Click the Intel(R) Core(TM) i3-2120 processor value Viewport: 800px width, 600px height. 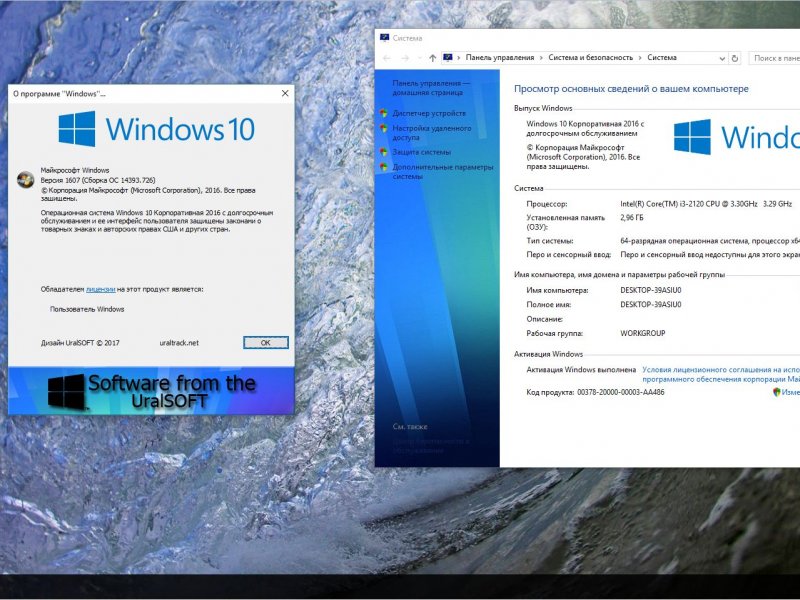click(706, 204)
